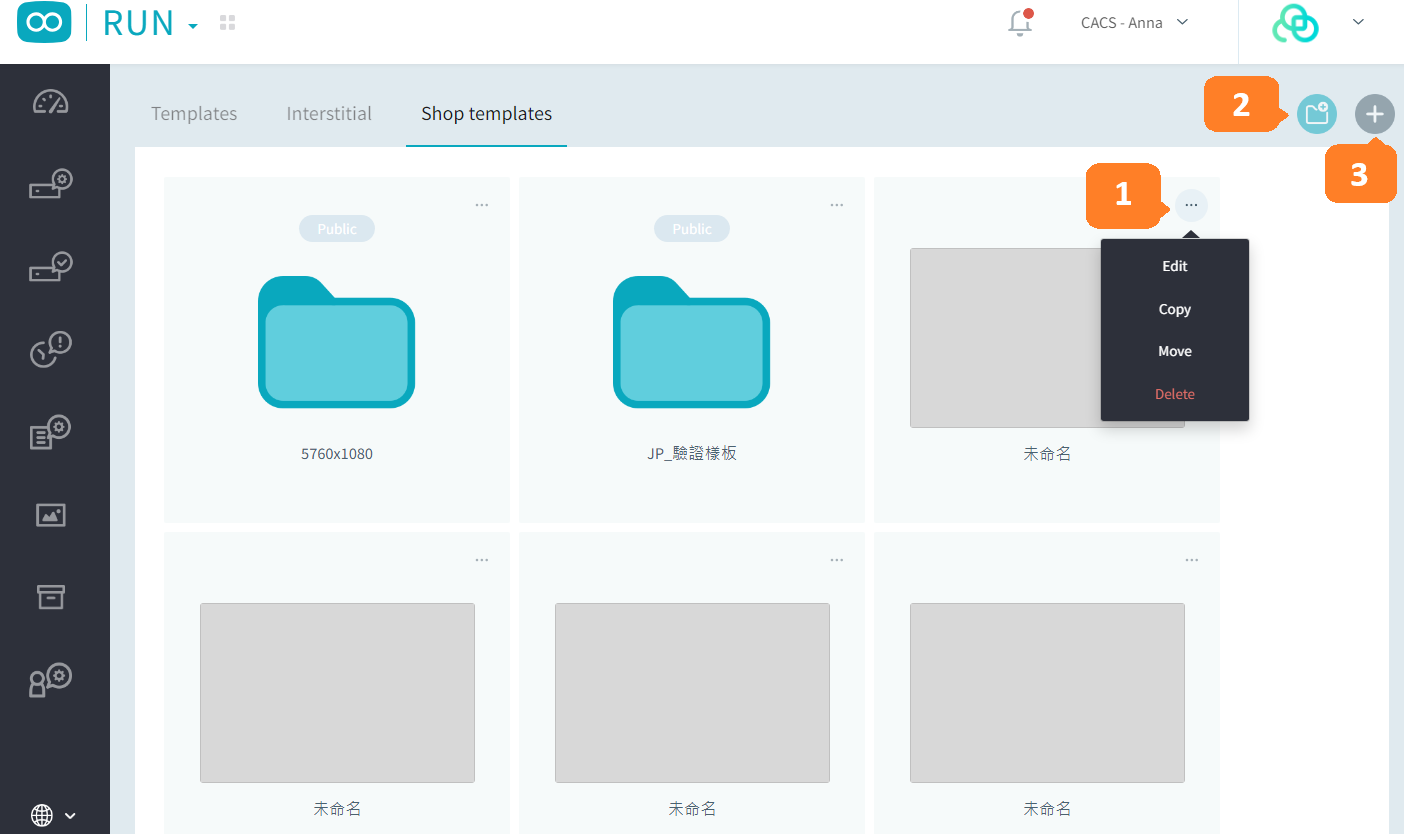Choose Delete from the context menu

coord(1175,394)
